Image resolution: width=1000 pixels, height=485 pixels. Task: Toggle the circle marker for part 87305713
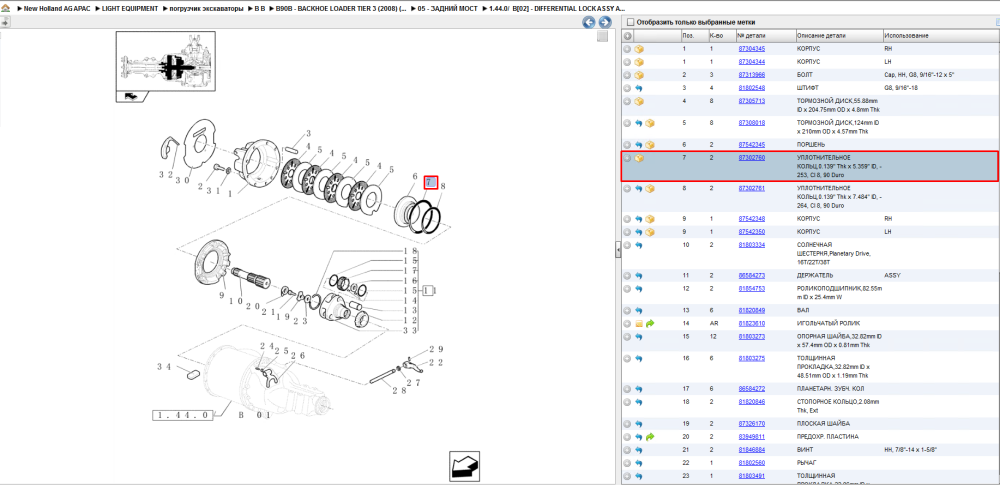coord(628,101)
